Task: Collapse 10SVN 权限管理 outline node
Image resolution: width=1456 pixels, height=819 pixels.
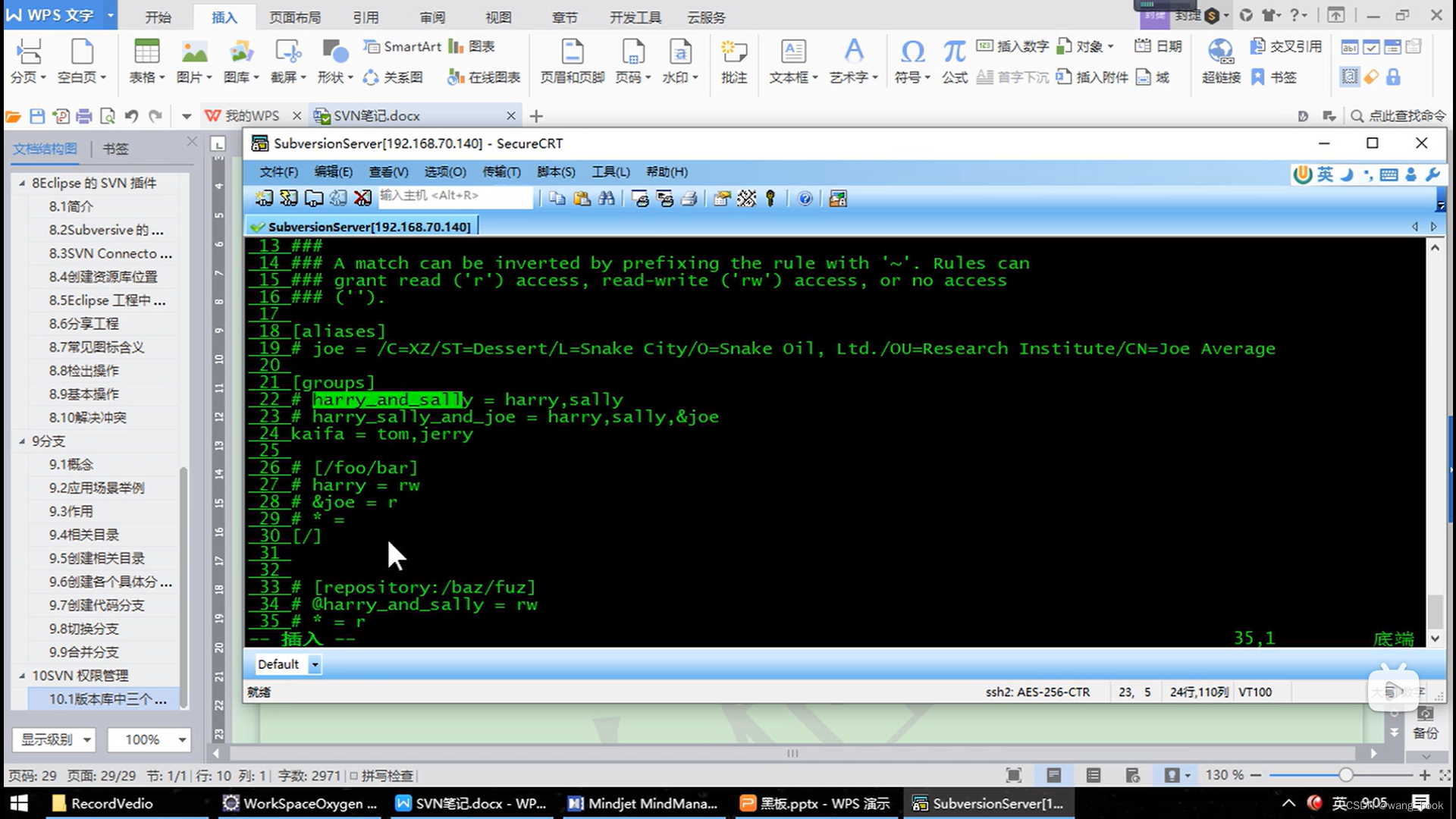Action: click(22, 675)
